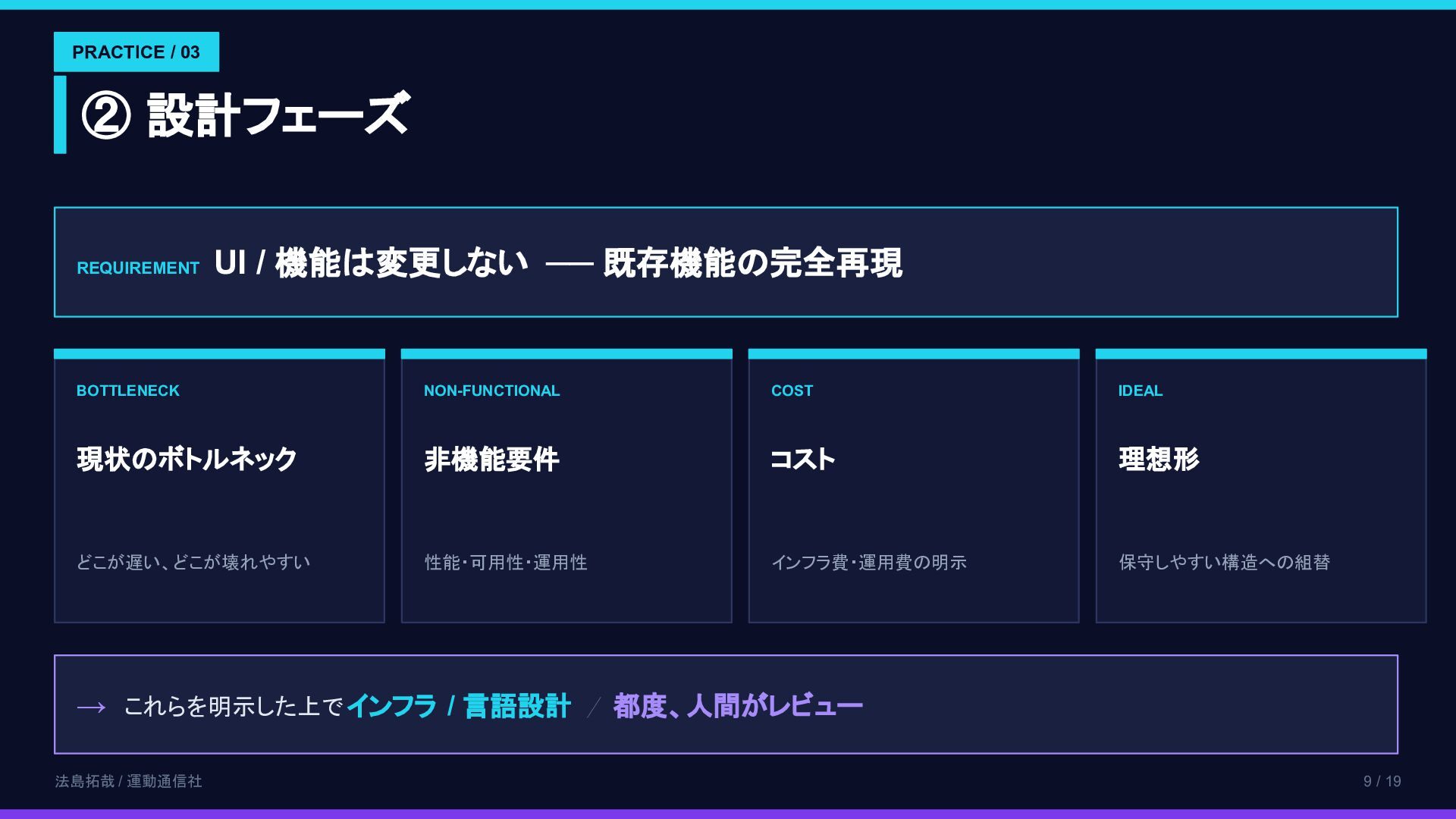
Task: Click the circled number 2 icon
Action: [106, 116]
